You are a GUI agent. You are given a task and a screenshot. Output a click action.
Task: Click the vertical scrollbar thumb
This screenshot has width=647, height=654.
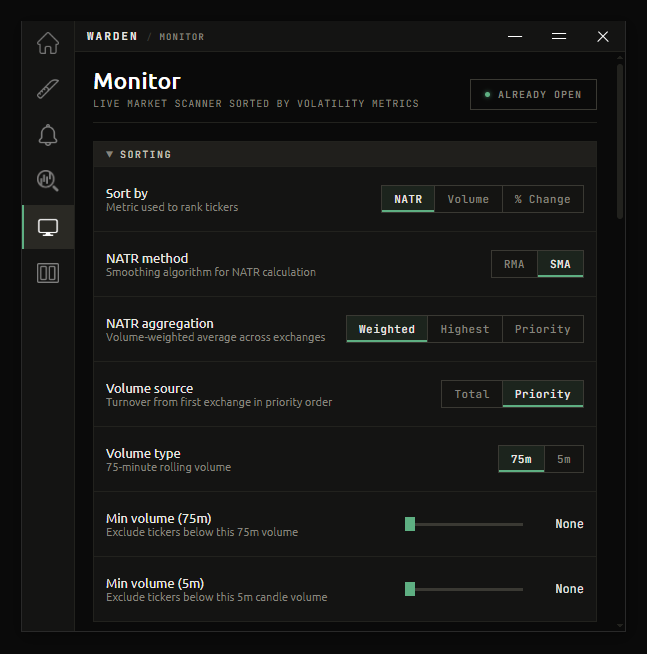coord(620,141)
